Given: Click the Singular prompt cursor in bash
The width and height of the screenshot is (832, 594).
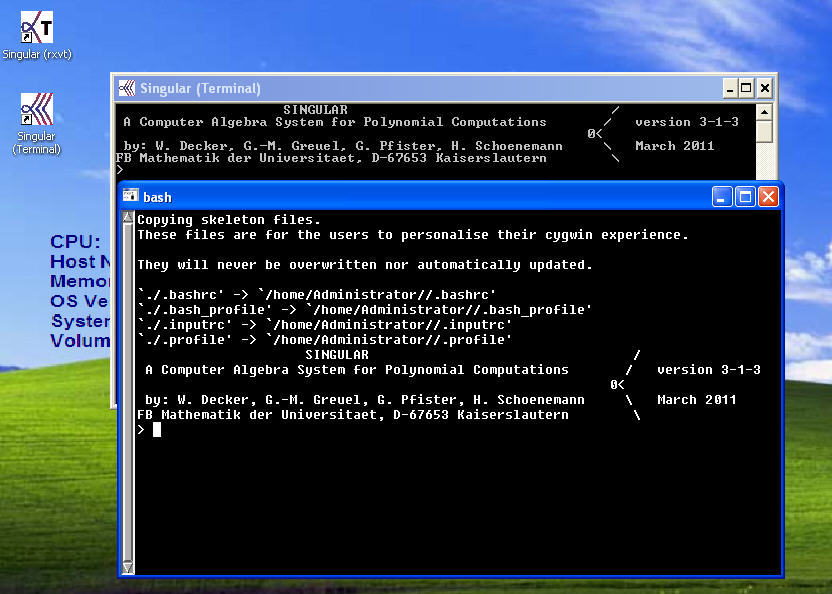Looking at the screenshot, I should tap(157, 429).
